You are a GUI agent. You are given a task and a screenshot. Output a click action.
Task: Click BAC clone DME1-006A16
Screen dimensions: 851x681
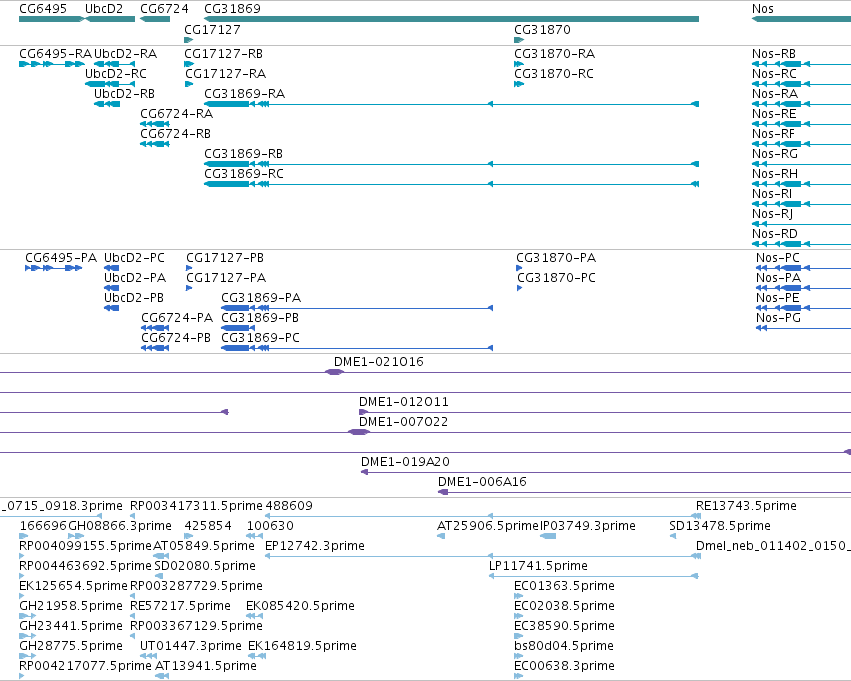point(482,482)
